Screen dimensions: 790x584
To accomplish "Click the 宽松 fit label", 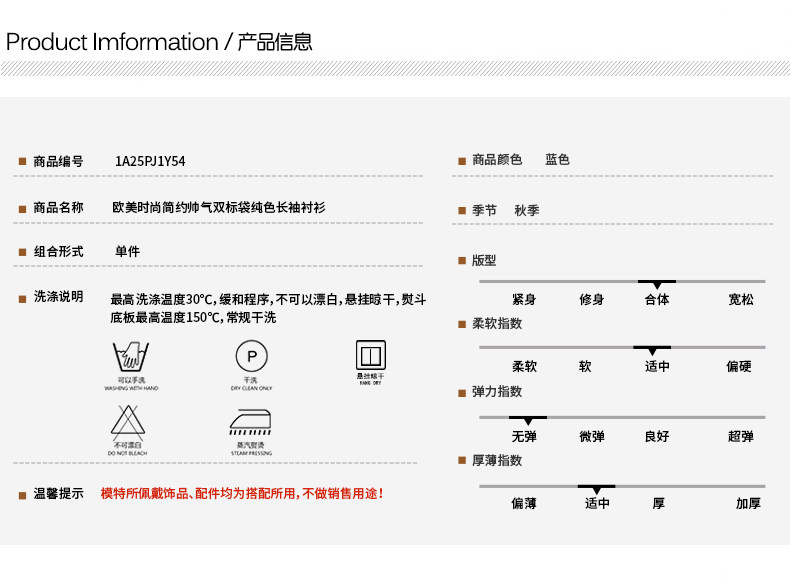I will pos(741,299).
